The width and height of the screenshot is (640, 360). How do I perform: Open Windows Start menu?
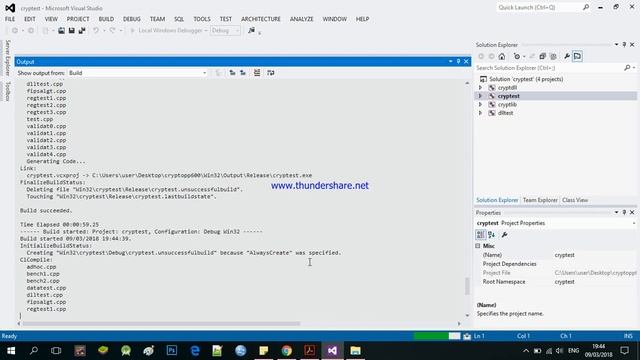tap(11, 351)
